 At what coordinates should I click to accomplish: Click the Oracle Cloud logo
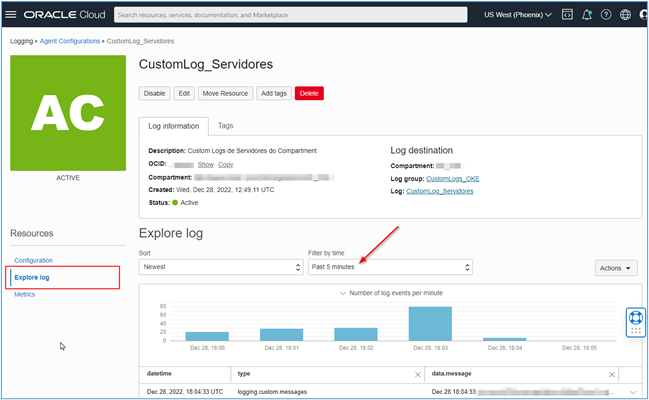64,14
